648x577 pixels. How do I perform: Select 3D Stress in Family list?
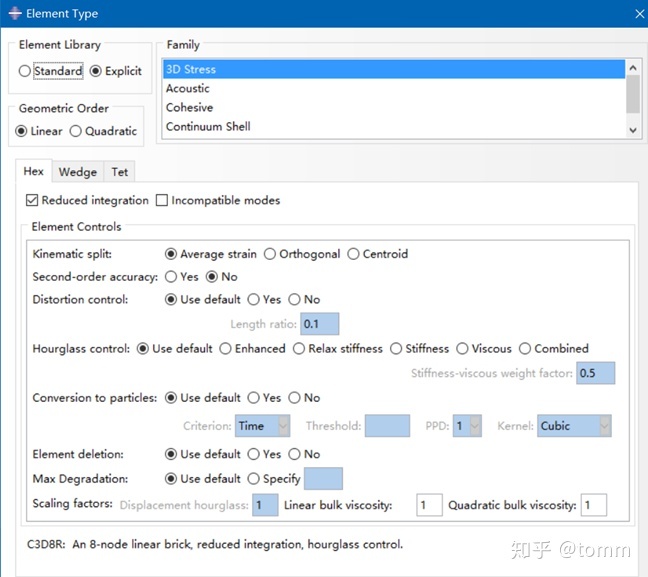(x=394, y=69)
